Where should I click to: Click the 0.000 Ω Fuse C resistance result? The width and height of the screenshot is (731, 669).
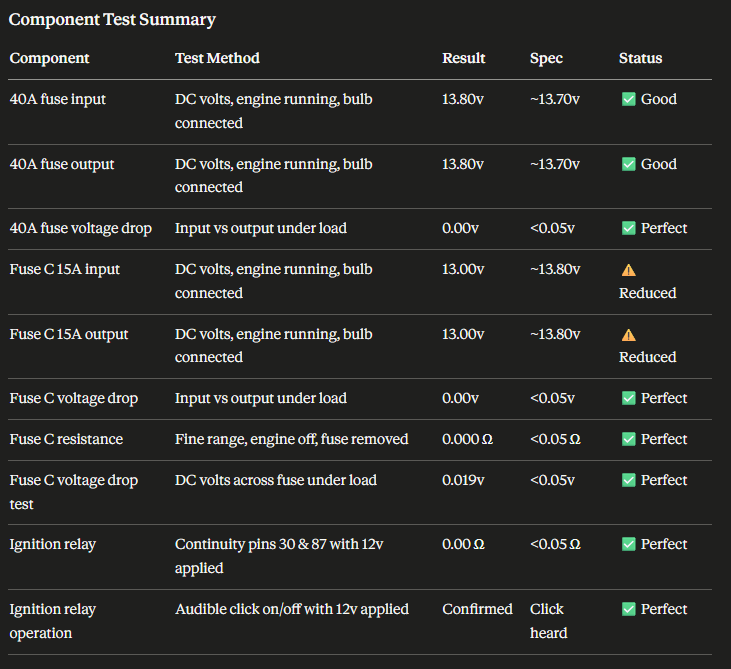pyautogui.click(x=467, y=439)
